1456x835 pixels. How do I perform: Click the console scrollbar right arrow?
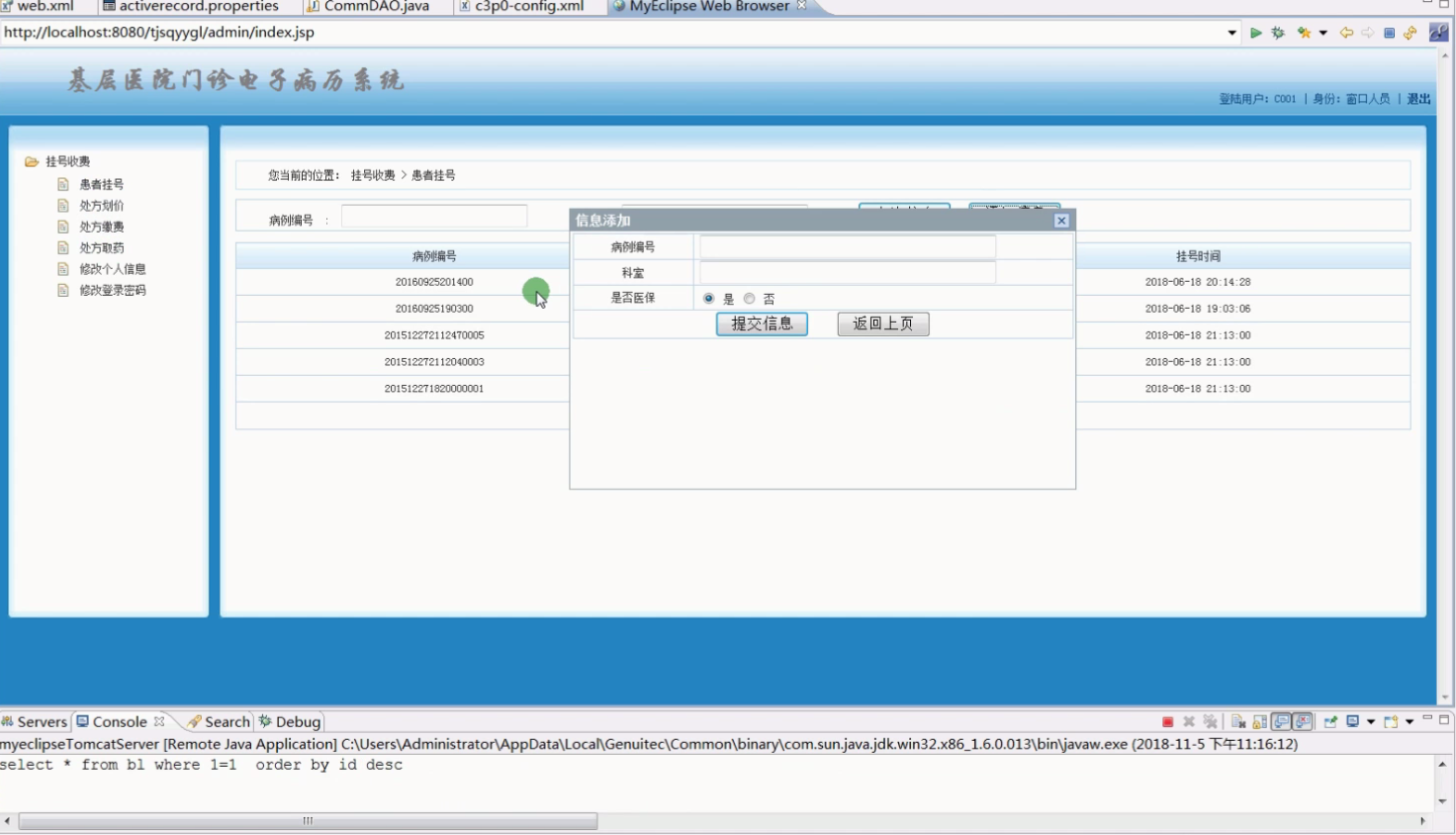click(1422, 821)
